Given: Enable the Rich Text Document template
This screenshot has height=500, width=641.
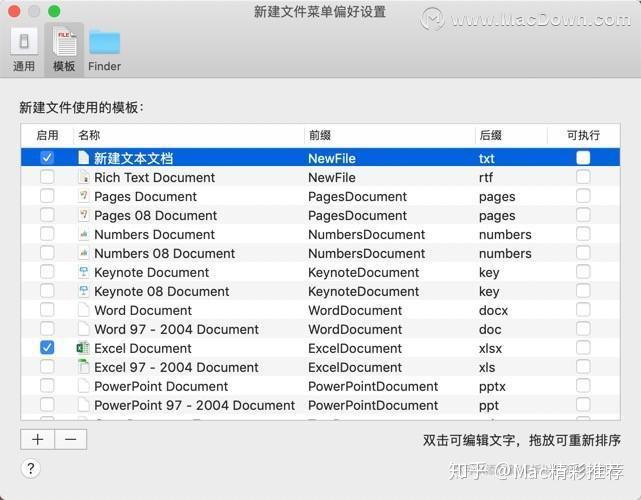Looking at the screenshot, I should (x=47, y=177).
